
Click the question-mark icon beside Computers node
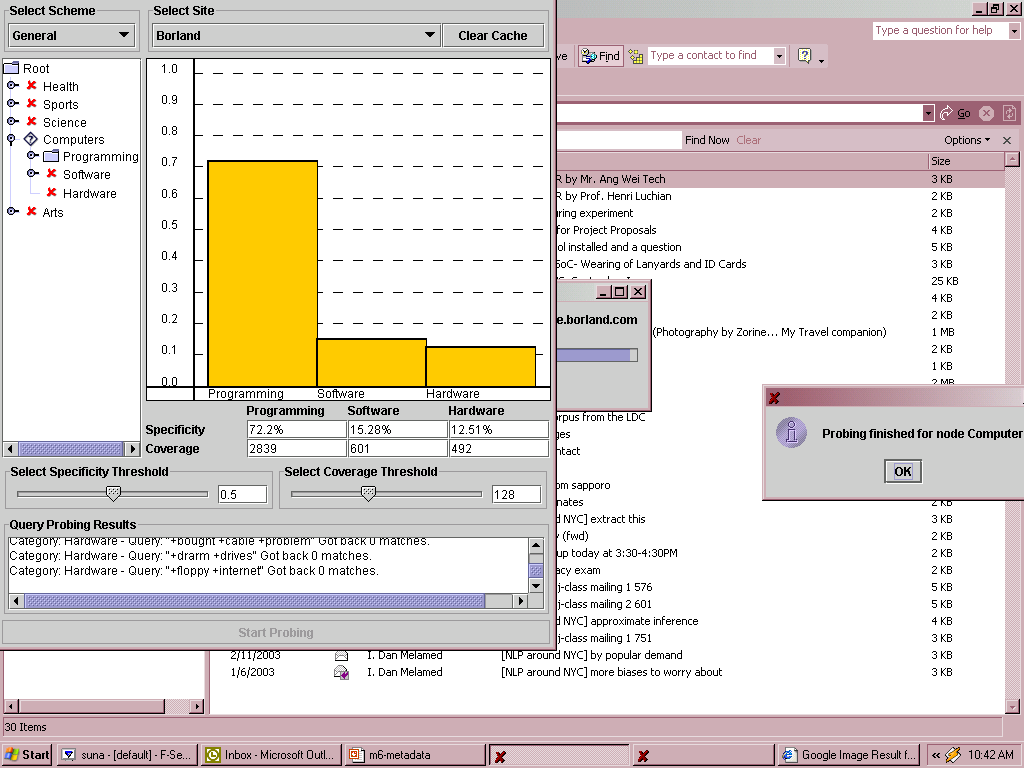coord(31,140)
